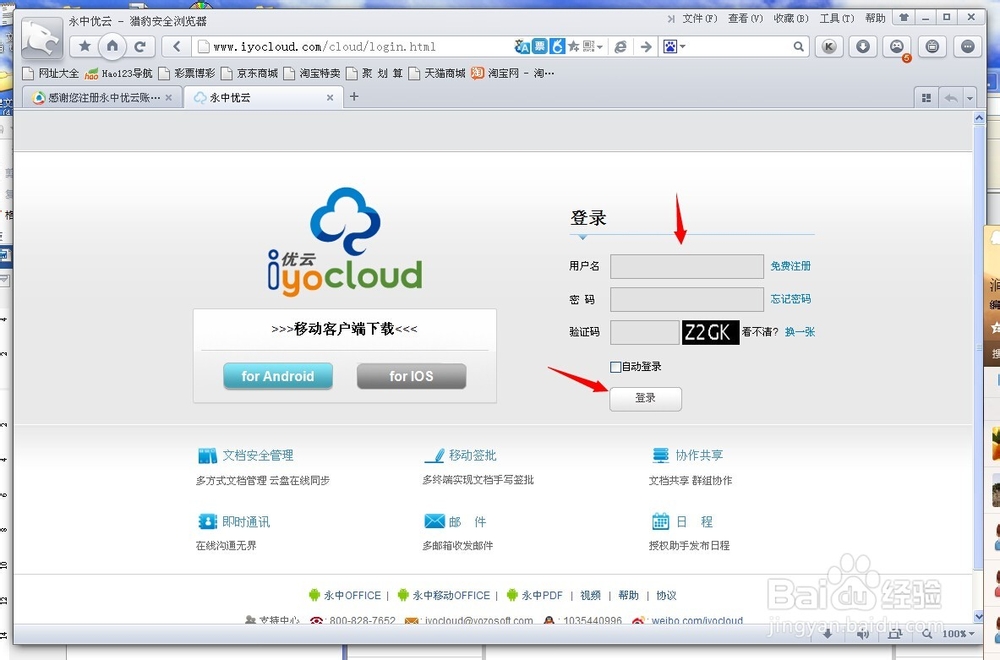Expand the closed tabs dropdown arrow
The width and height of the screenshot is (1000, 660).
click(969, 98)
